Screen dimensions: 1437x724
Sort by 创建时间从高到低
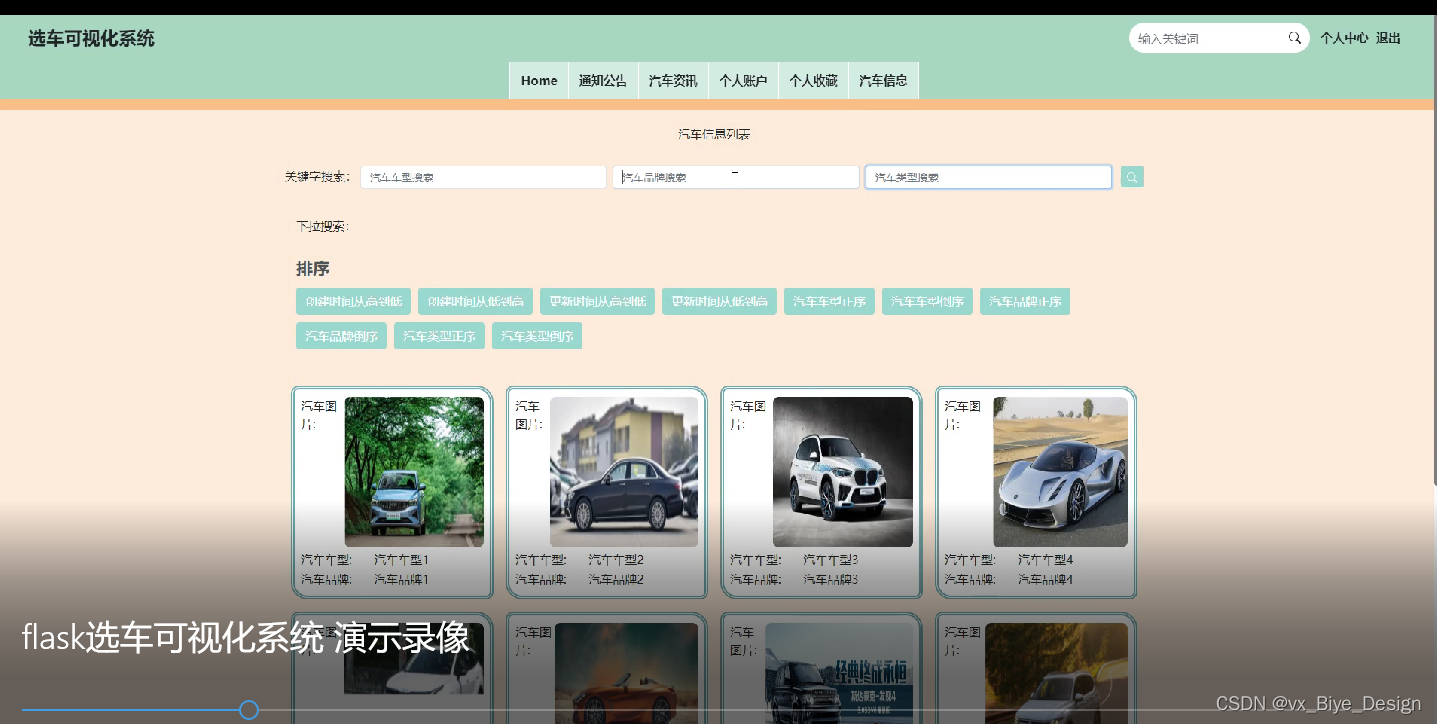pyautogui.click(x=353, y=302)
